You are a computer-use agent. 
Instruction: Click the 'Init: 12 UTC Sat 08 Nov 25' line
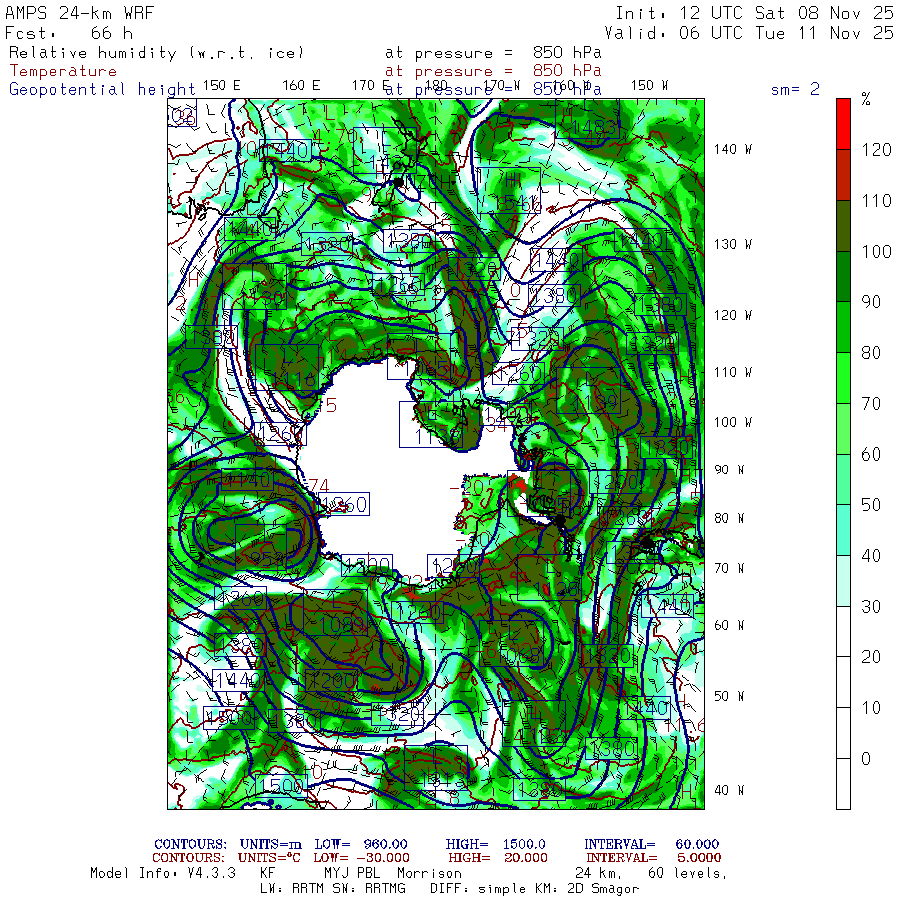(755, 13)
